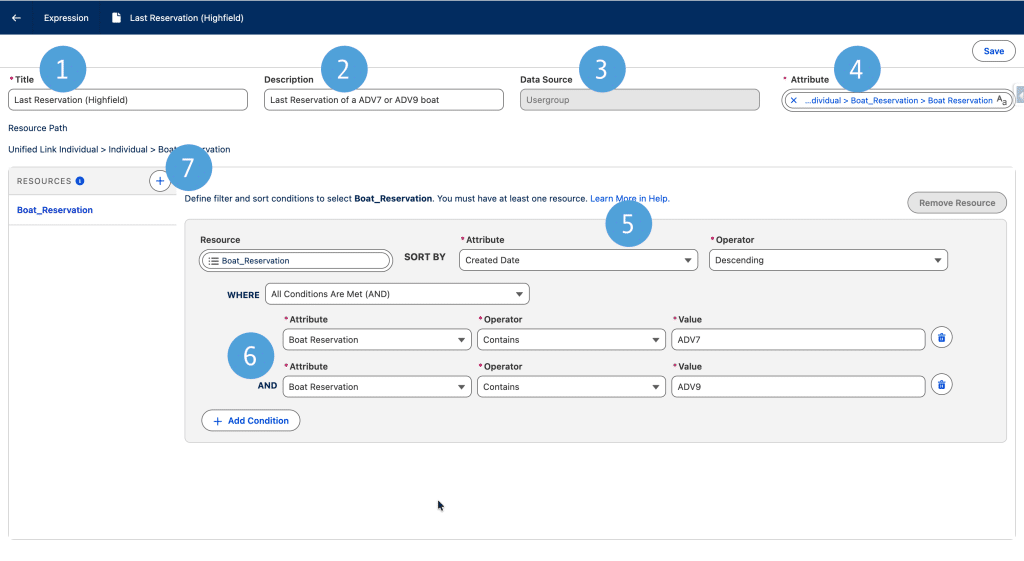Click the Resources info icon
The image size is (1024, 561).
click(80, 181)
